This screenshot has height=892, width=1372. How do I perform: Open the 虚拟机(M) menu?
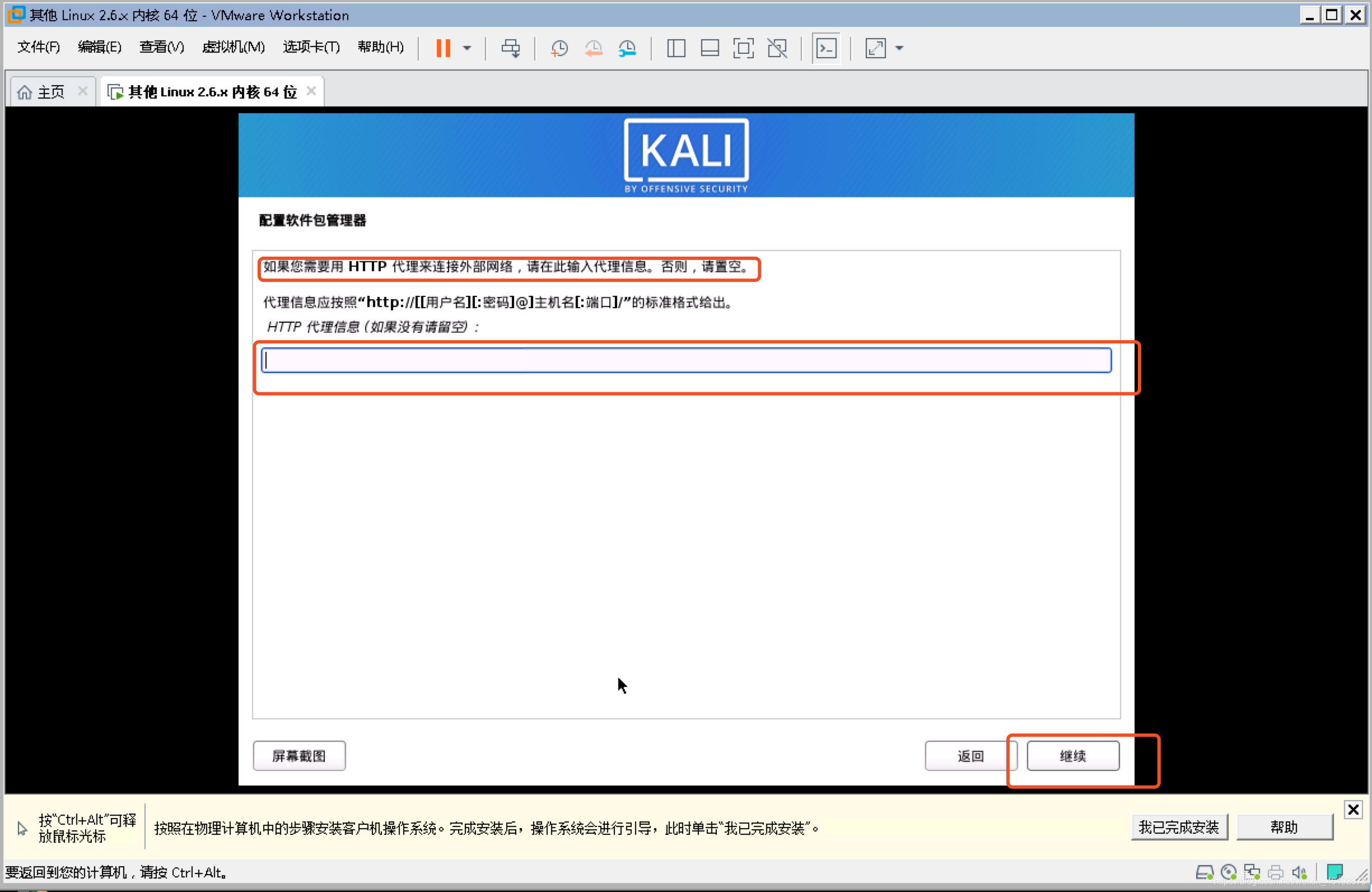(233, 47)
